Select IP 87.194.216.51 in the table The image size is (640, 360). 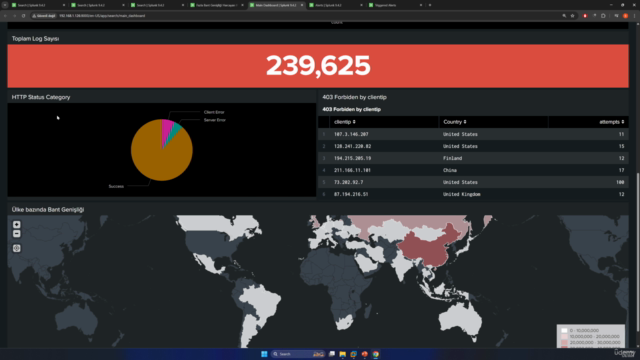(x=351, y=194)
